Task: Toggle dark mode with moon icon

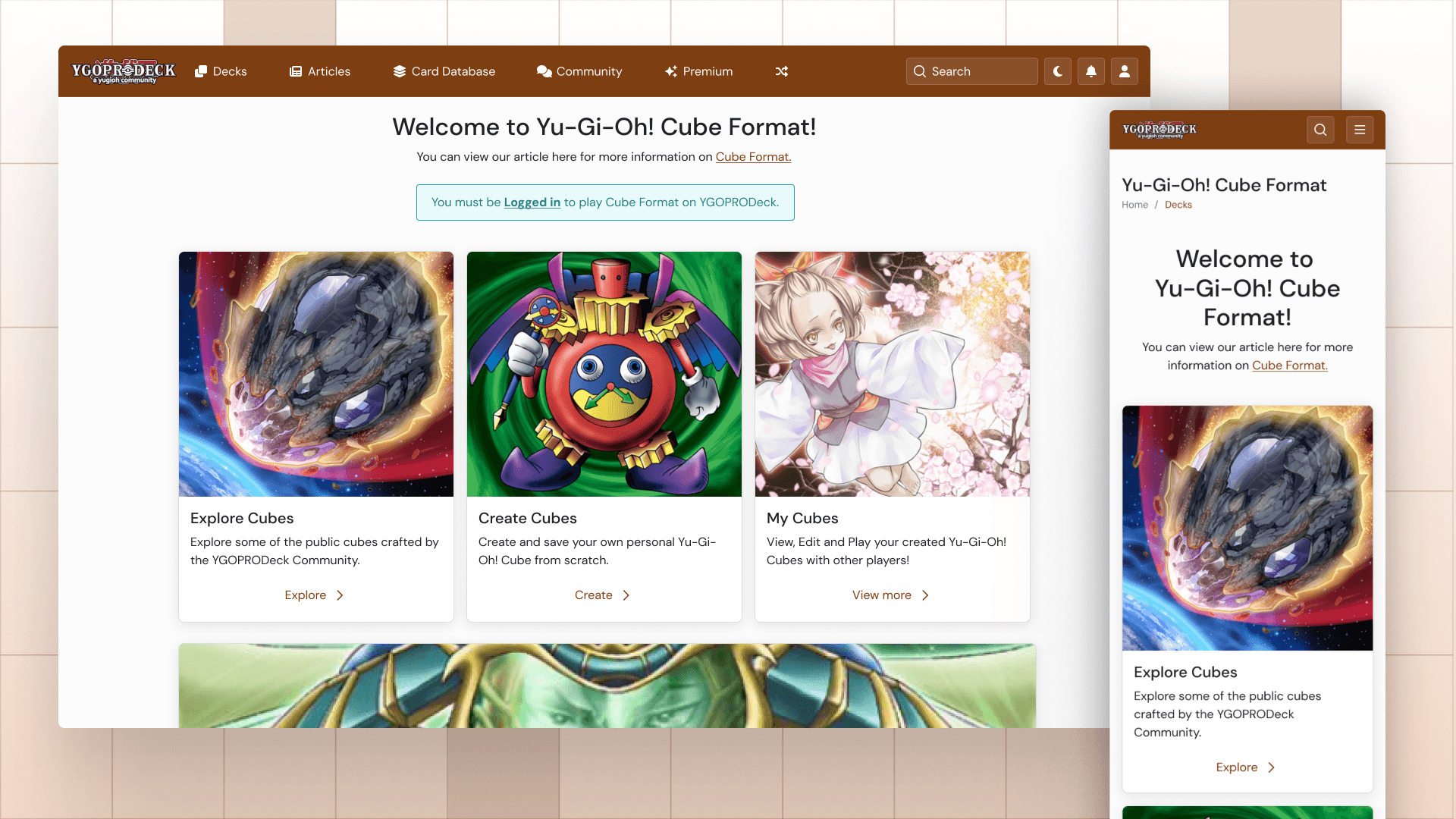Action: [1057, 71]
